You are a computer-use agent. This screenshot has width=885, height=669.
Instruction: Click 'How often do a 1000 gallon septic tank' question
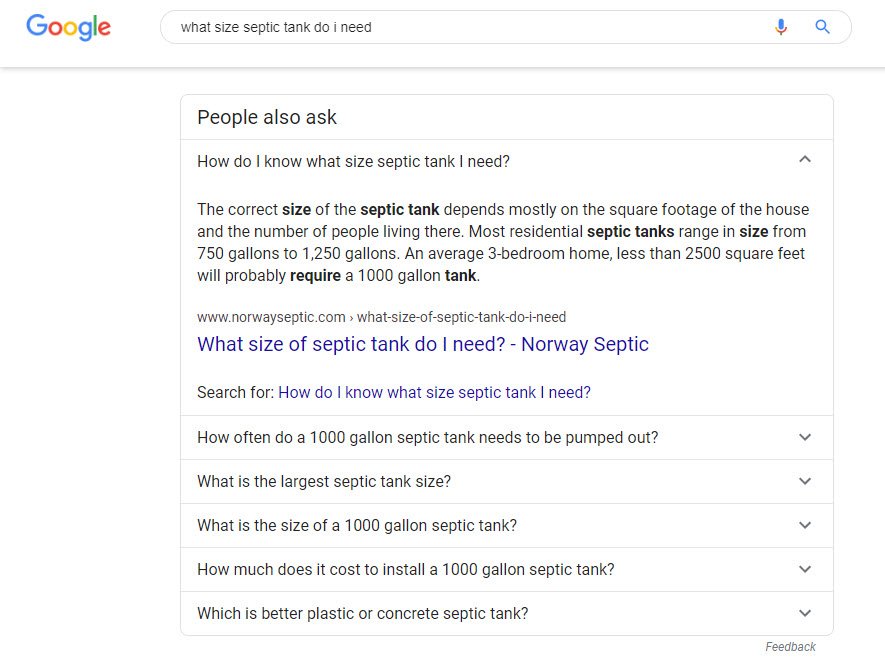click(x=427, y=438)
